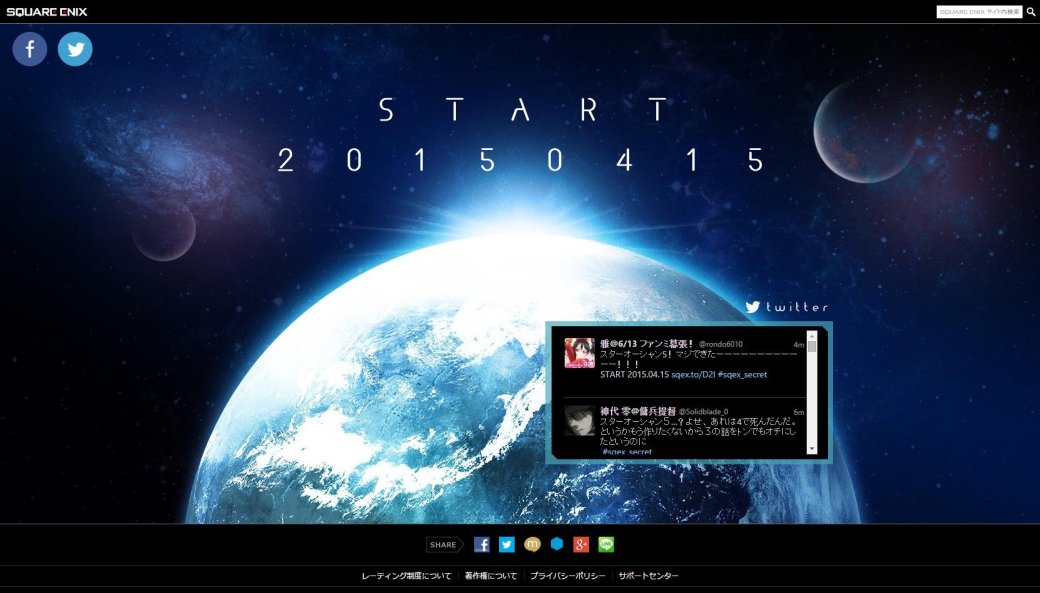1040x593 pixels.
Task: Open レーティング制度について footer link
Action: tap(406, 576)
